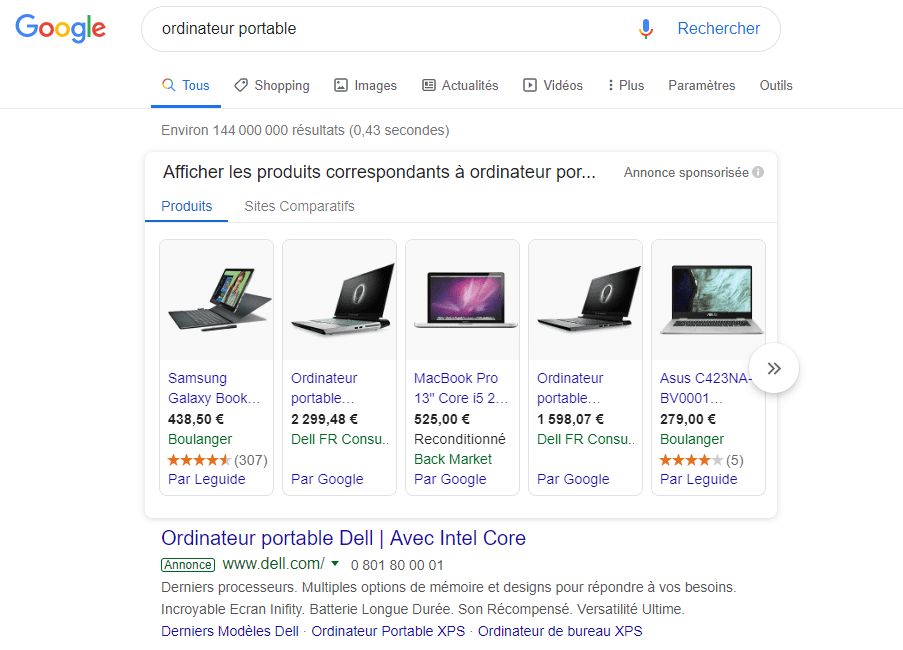Open the MacBook Pro product thumbnail
Screen dimensions: 903x650
tap(462, 299)
